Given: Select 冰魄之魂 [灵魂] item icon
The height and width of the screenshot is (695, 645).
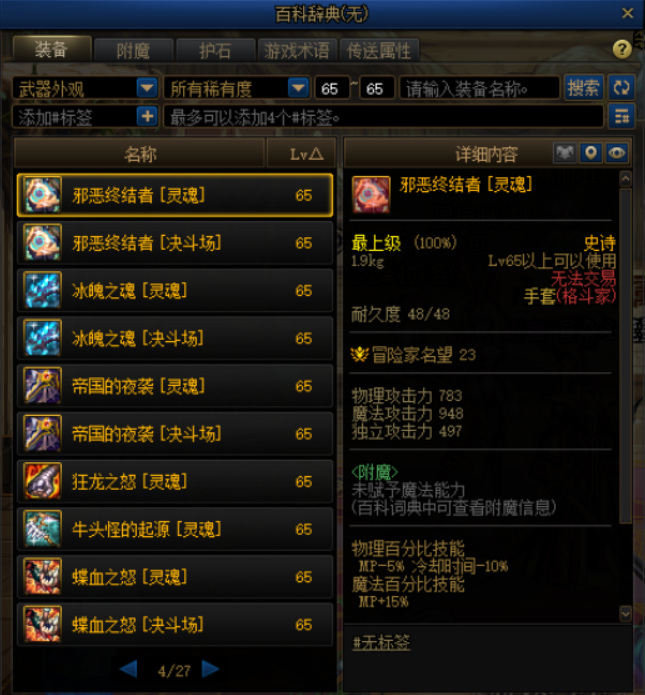Looking at the screenshot, I should tap(43, 290).
